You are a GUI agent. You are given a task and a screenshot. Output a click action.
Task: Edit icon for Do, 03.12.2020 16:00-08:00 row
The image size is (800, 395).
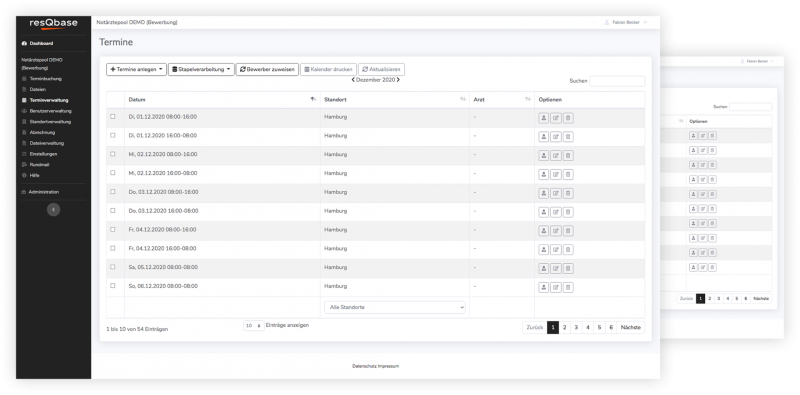click(x=556, y=212)
